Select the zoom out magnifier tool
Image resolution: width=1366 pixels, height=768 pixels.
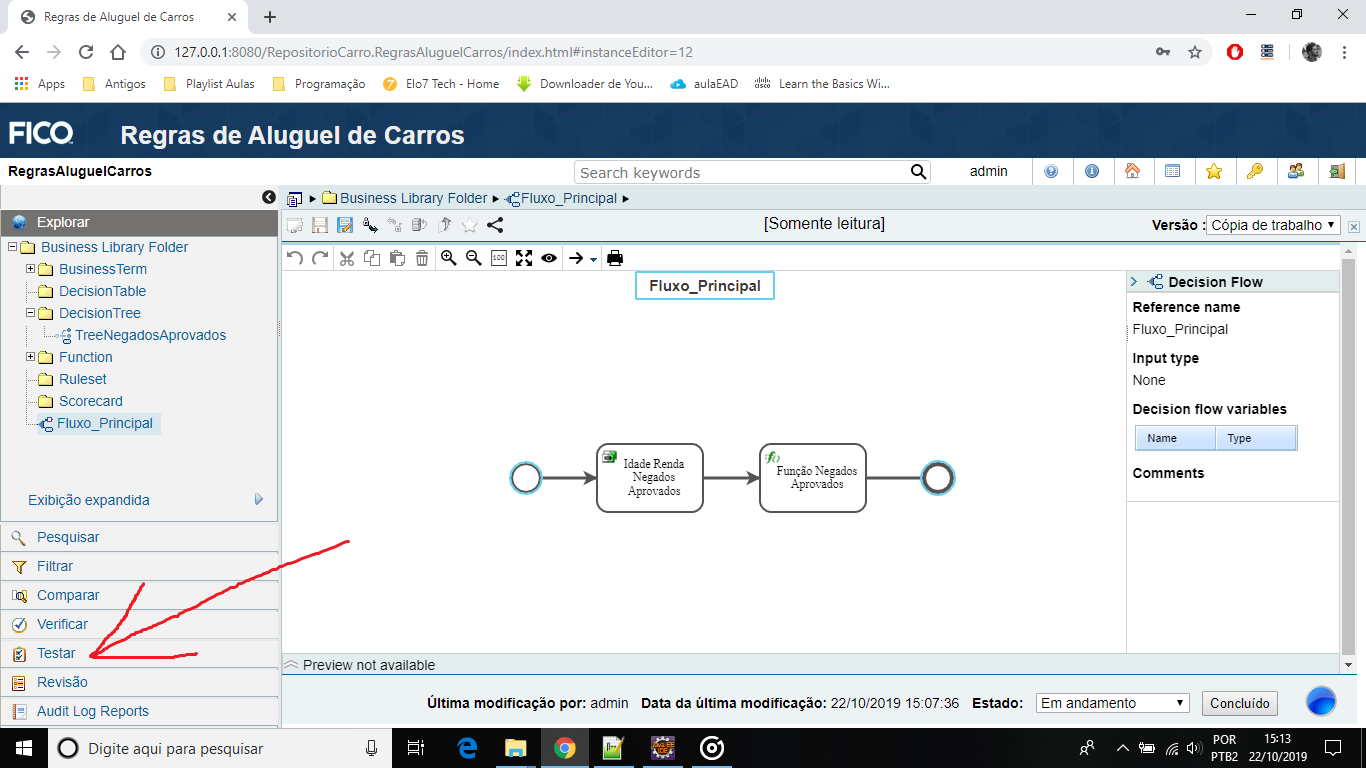click(473, 257)
